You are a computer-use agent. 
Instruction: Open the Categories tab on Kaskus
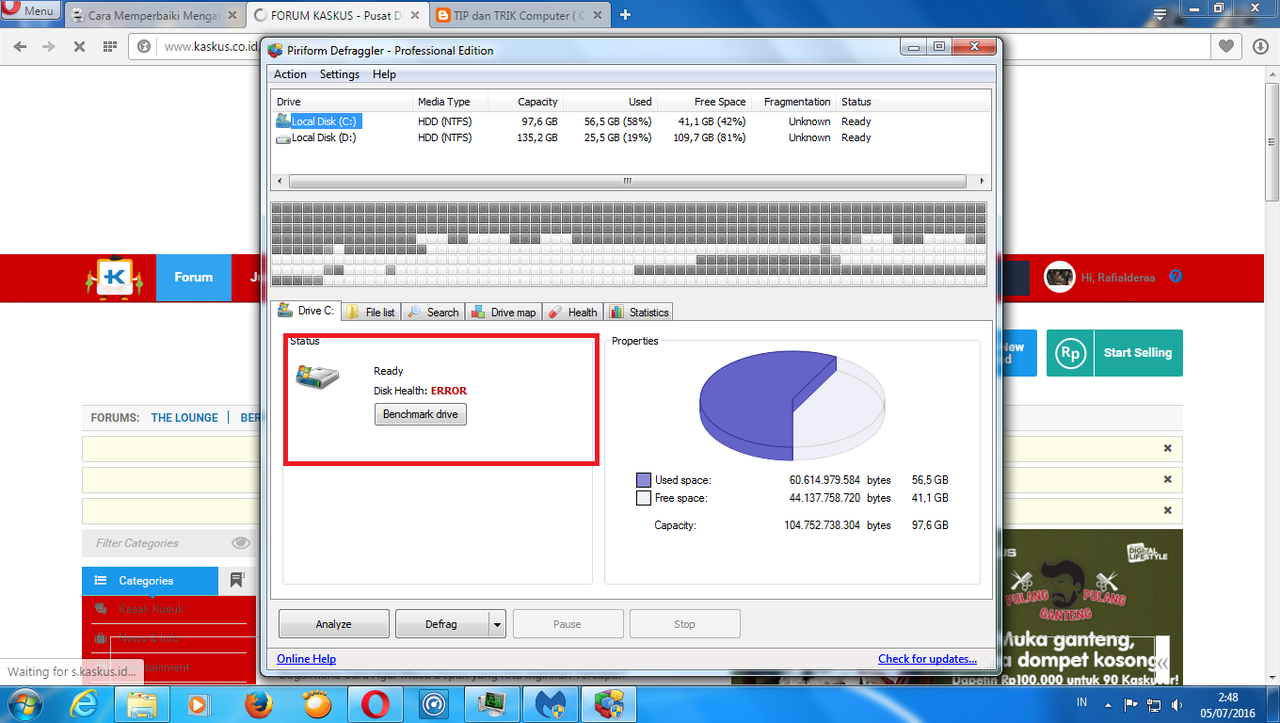click(150, 580)
